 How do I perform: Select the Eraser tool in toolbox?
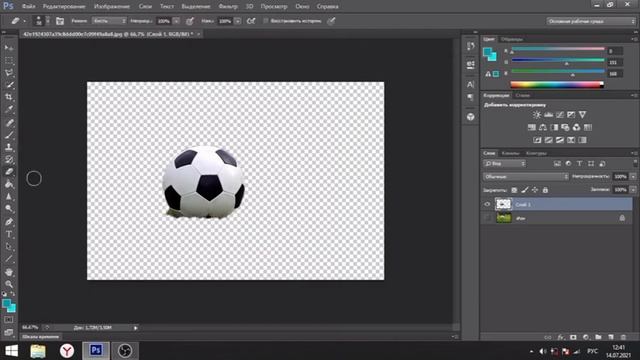9,172
